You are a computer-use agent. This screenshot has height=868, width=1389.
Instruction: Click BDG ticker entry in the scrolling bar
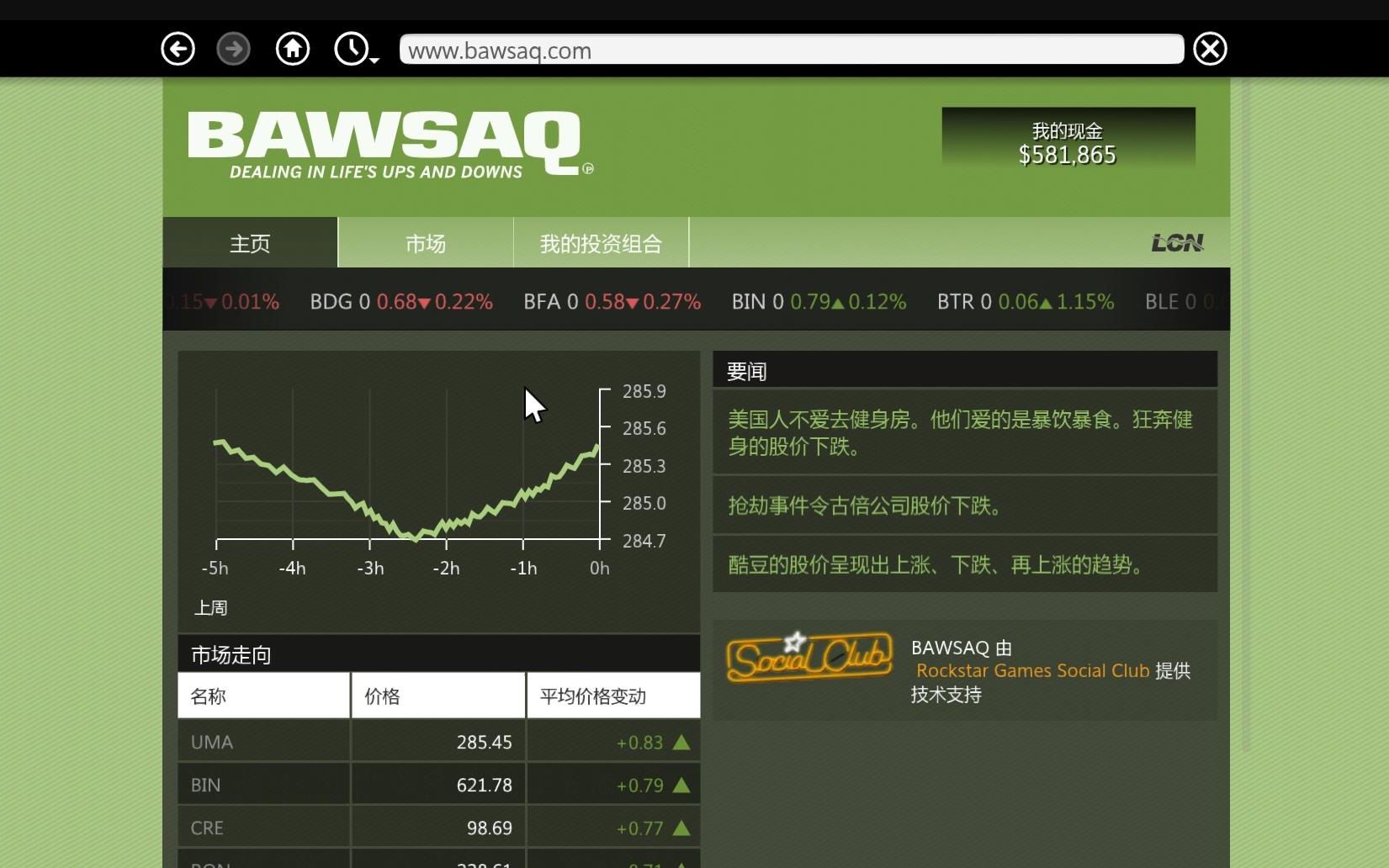click(x=401, y=301)
